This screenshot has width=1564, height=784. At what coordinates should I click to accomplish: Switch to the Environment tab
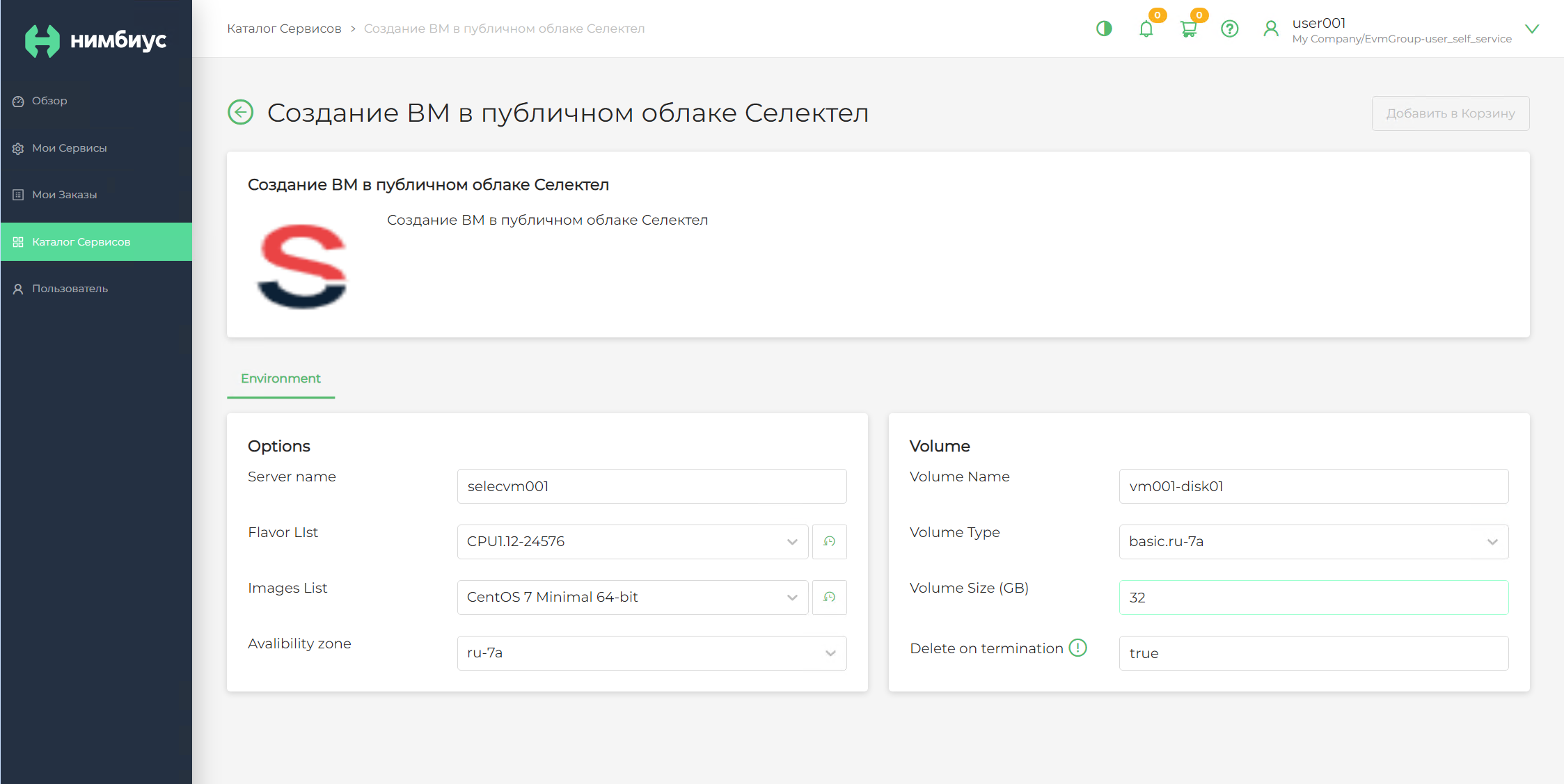pos(281,378)
